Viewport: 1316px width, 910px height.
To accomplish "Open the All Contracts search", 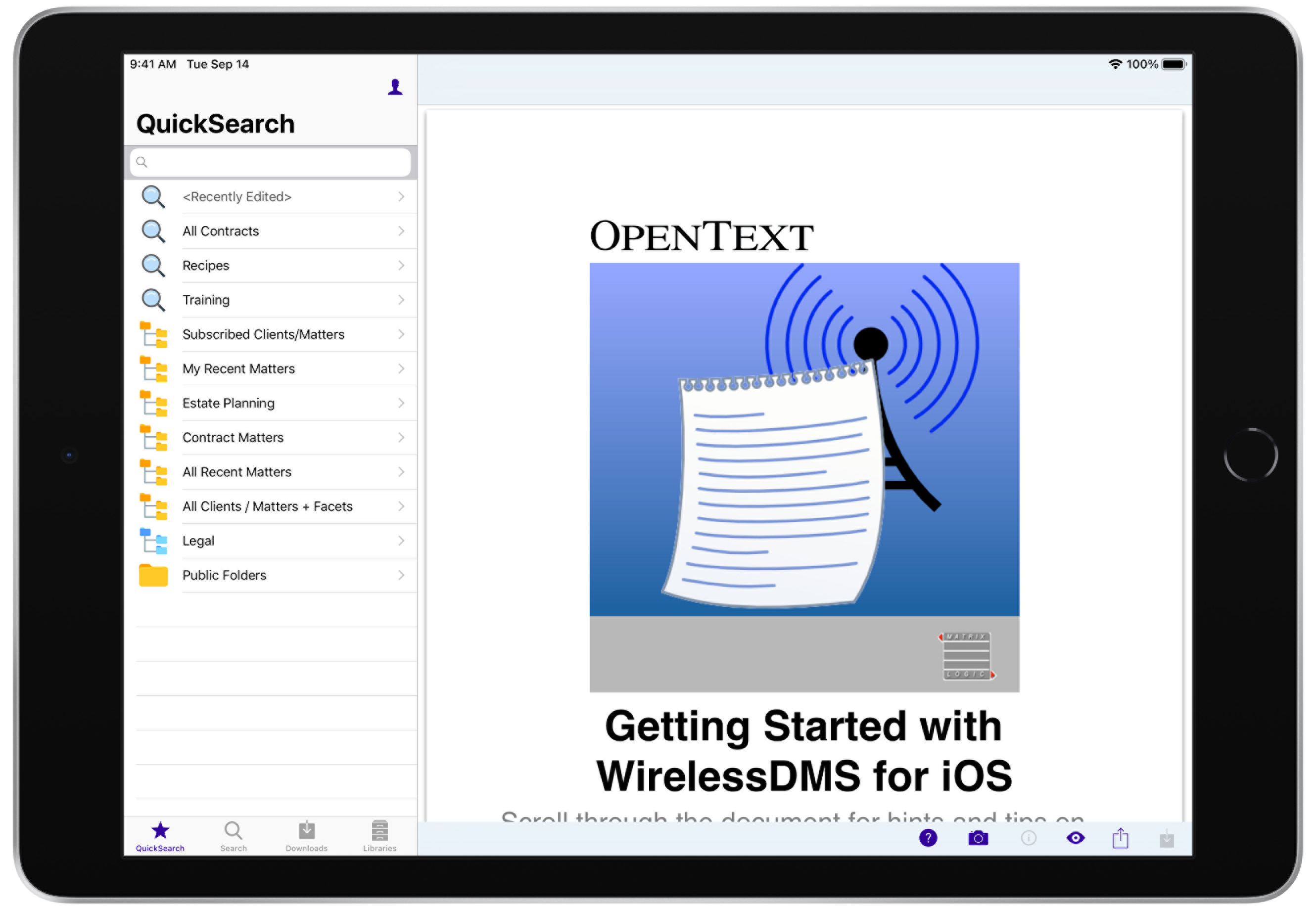I will 271,231.
